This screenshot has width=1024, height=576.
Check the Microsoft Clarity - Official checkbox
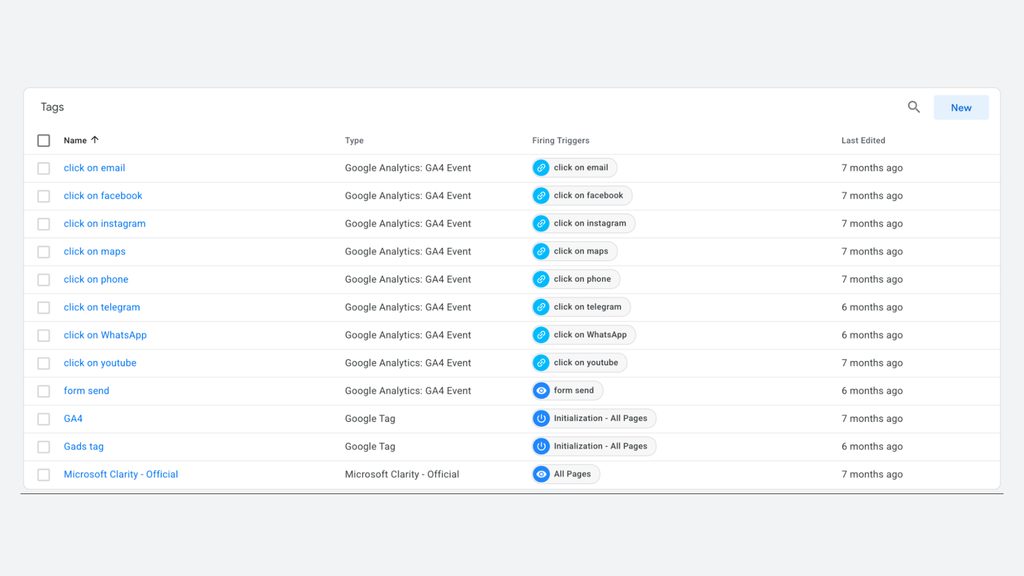click(44, 475)
